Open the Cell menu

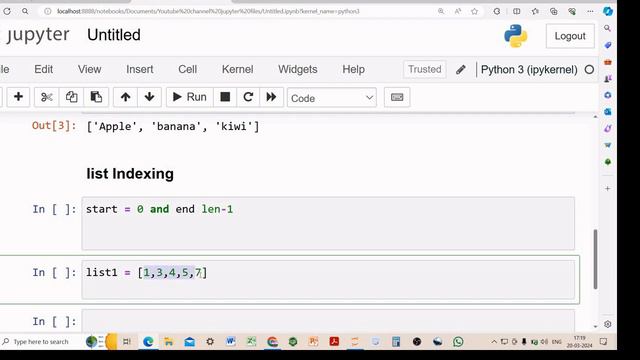(x=187, y=69)
